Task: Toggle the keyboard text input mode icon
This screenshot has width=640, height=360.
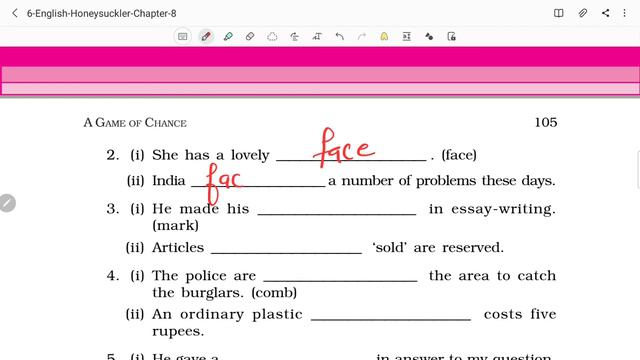Action: click(183, 37)
